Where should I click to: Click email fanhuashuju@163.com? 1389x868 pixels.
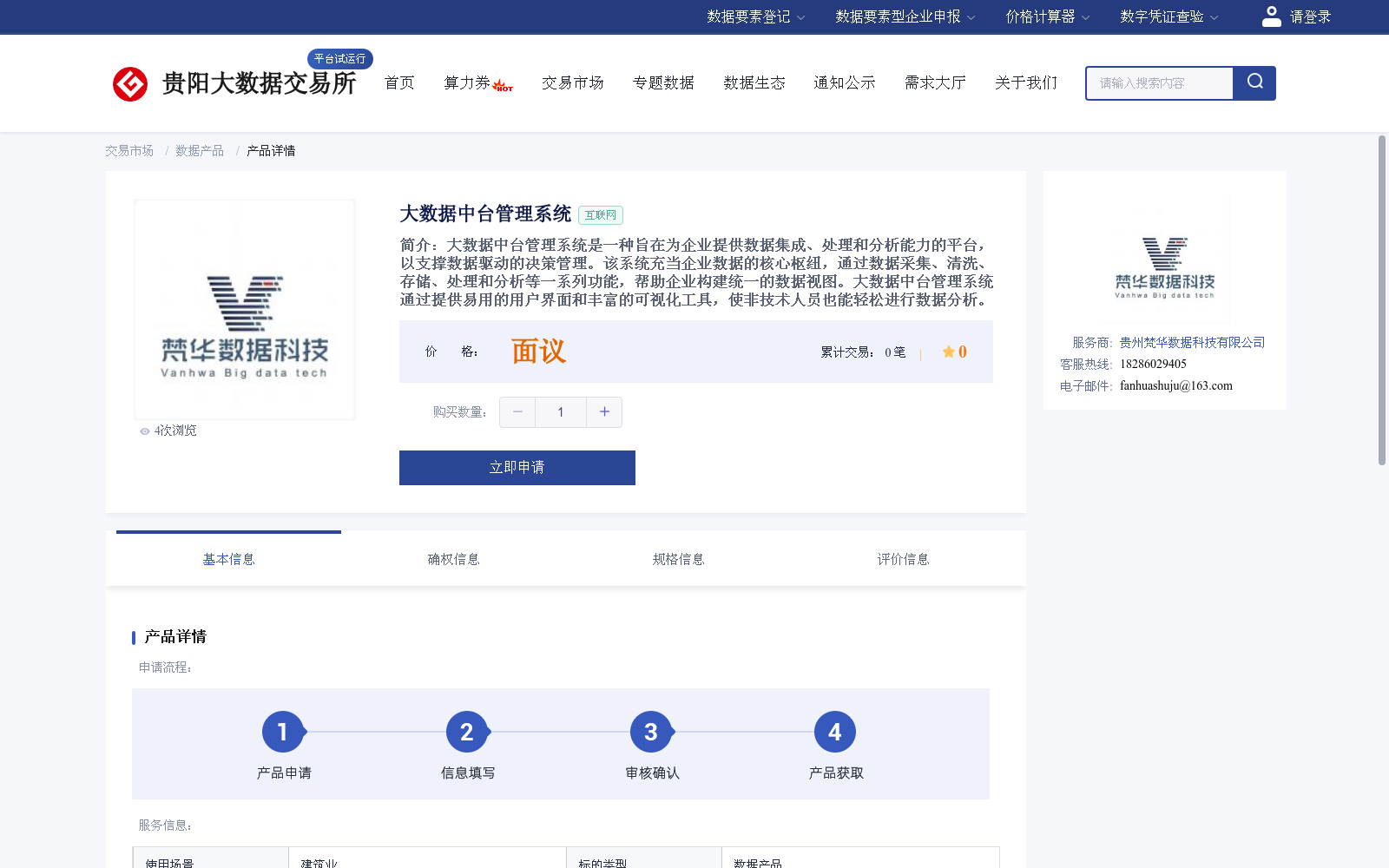(1176, 386)
